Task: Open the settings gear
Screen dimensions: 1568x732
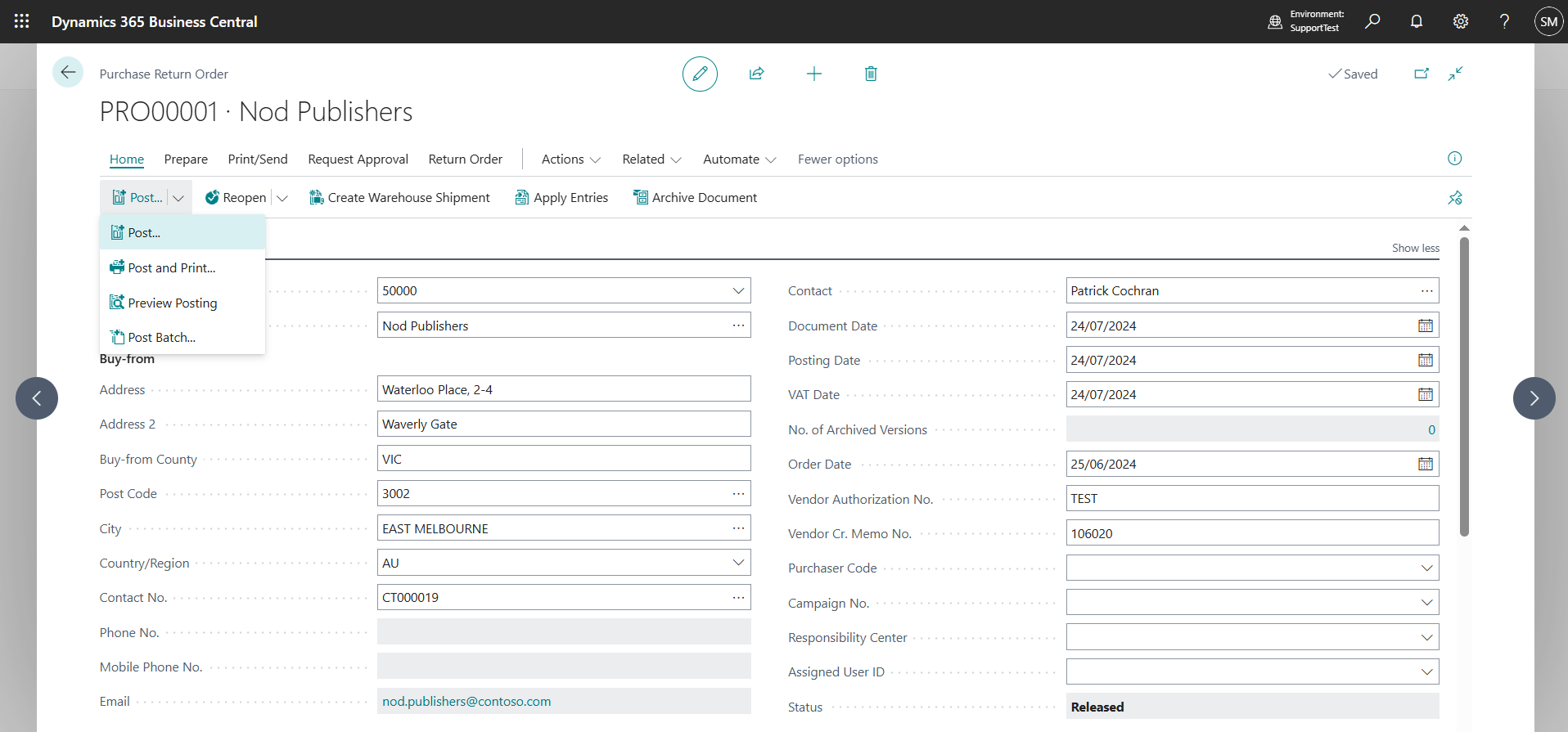Action: click(1461, 21)
